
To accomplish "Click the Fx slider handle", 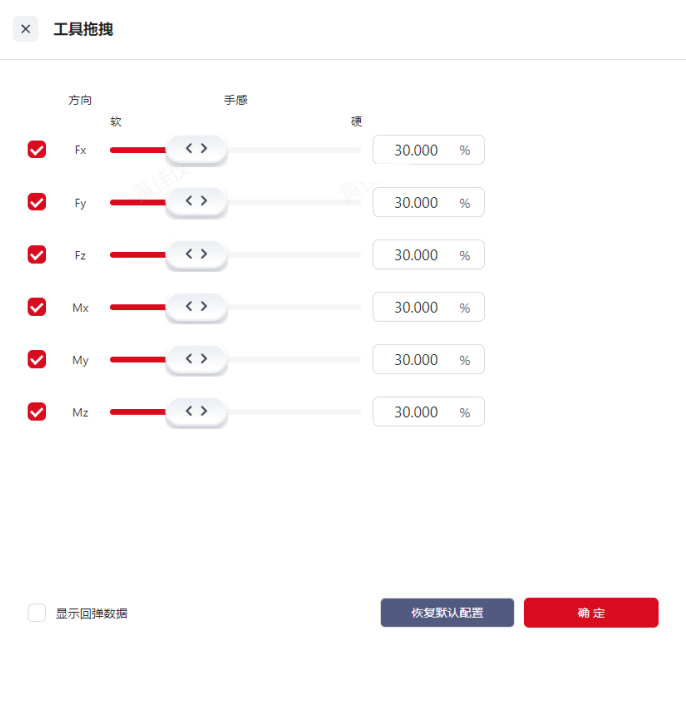I will point(196,149).
